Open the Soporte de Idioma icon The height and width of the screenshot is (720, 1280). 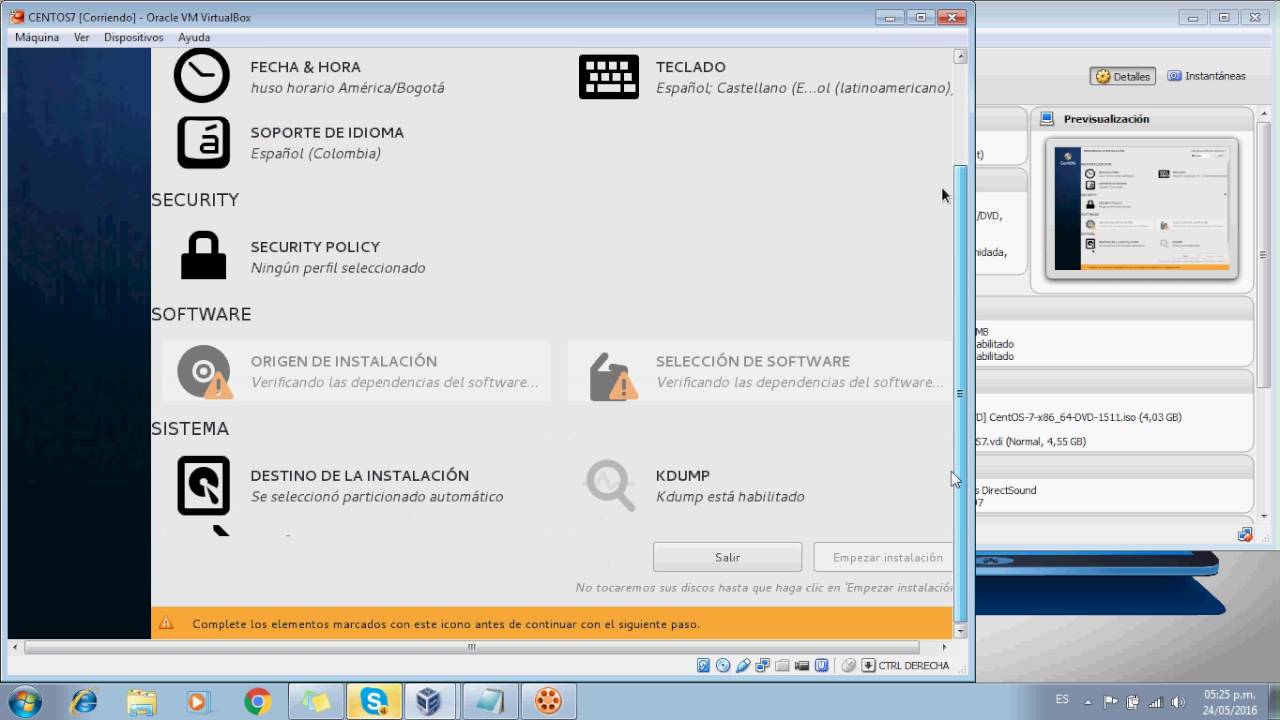(203, 142)
